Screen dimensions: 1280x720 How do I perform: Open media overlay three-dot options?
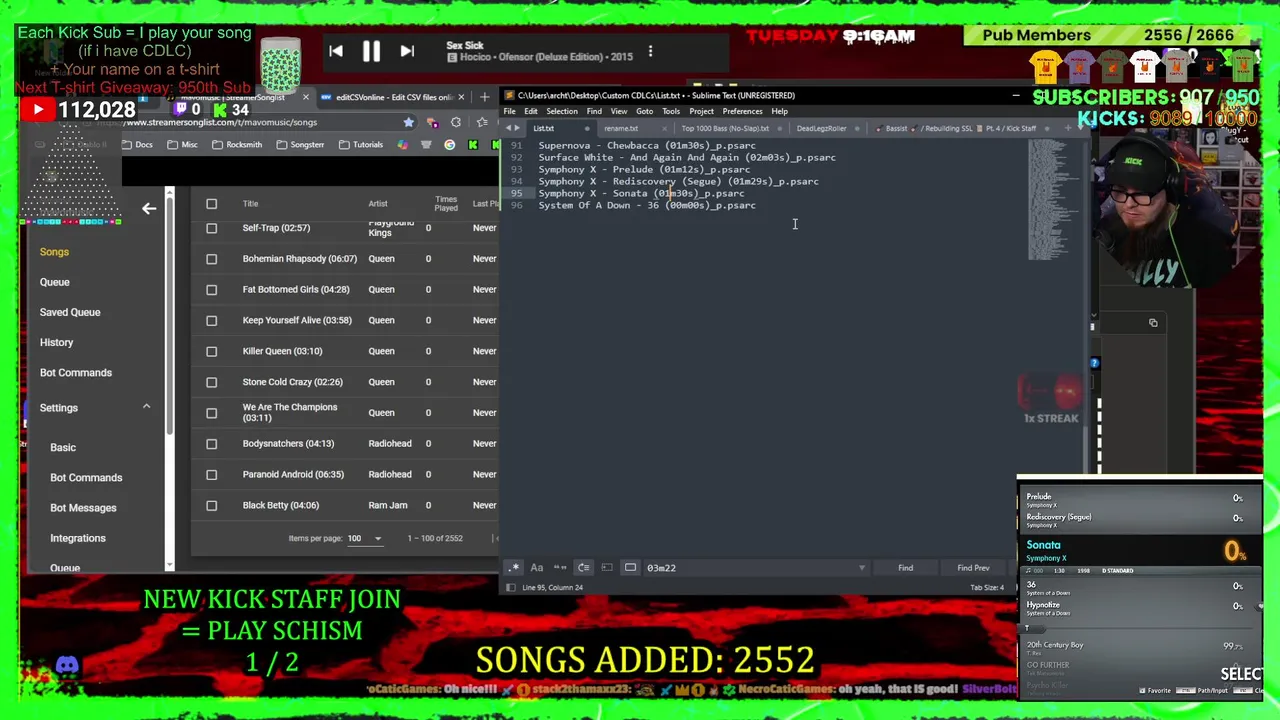point(650,51)
